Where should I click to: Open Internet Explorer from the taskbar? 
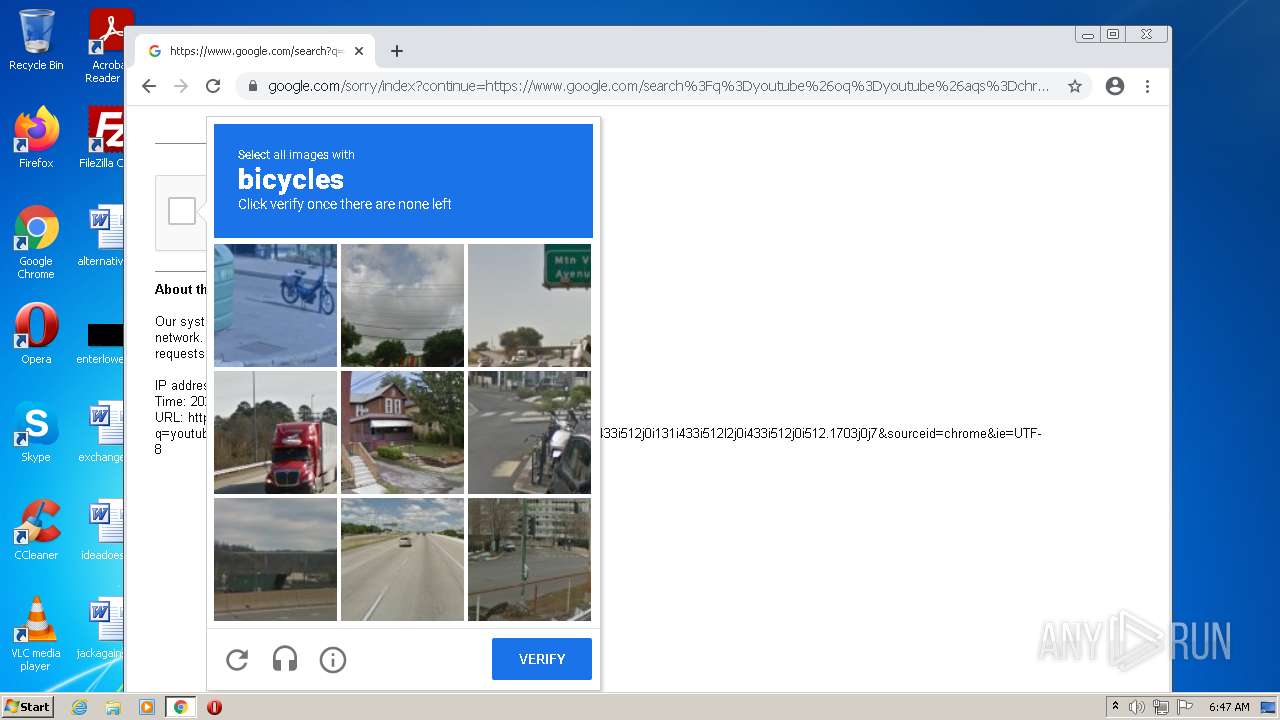click(x=80, y=707)
